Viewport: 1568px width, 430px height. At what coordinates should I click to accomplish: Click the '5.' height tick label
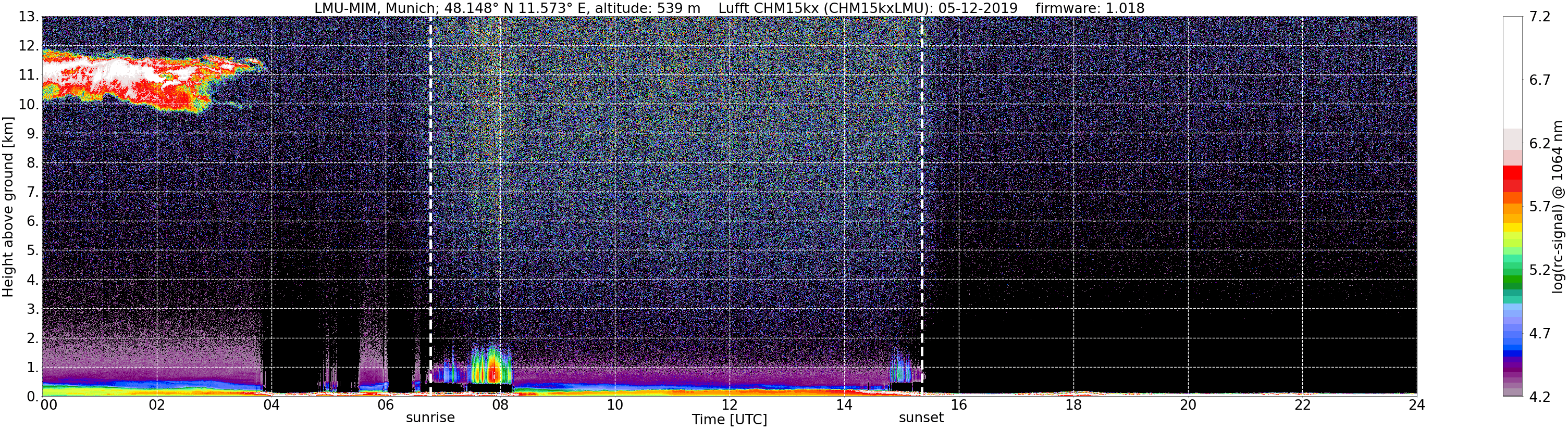[32, 250]
